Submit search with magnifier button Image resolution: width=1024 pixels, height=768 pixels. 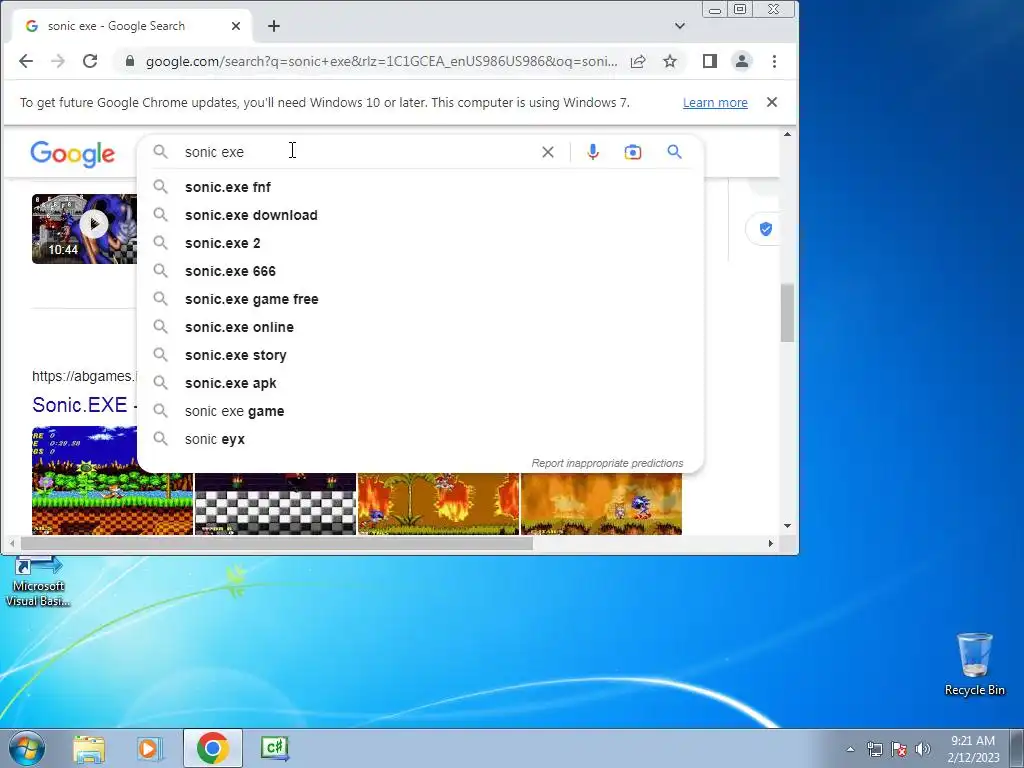pyautogui.click(x=675, y=152)
